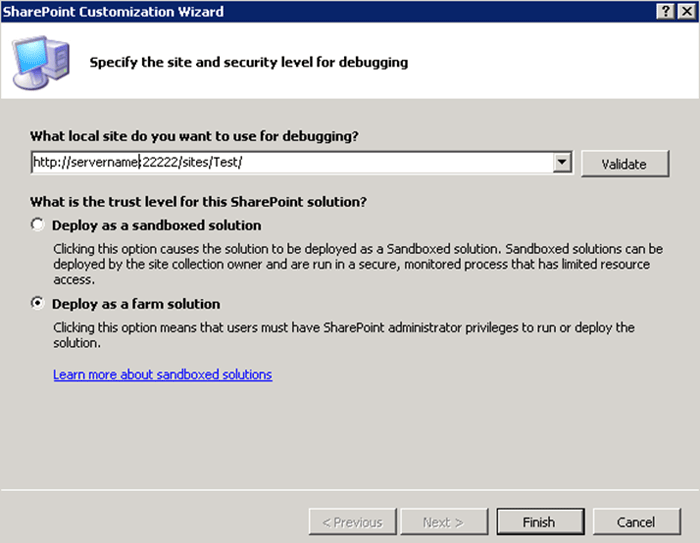Click the disabled Previous button
Viewport: 700px width, 543px height.
353,522
